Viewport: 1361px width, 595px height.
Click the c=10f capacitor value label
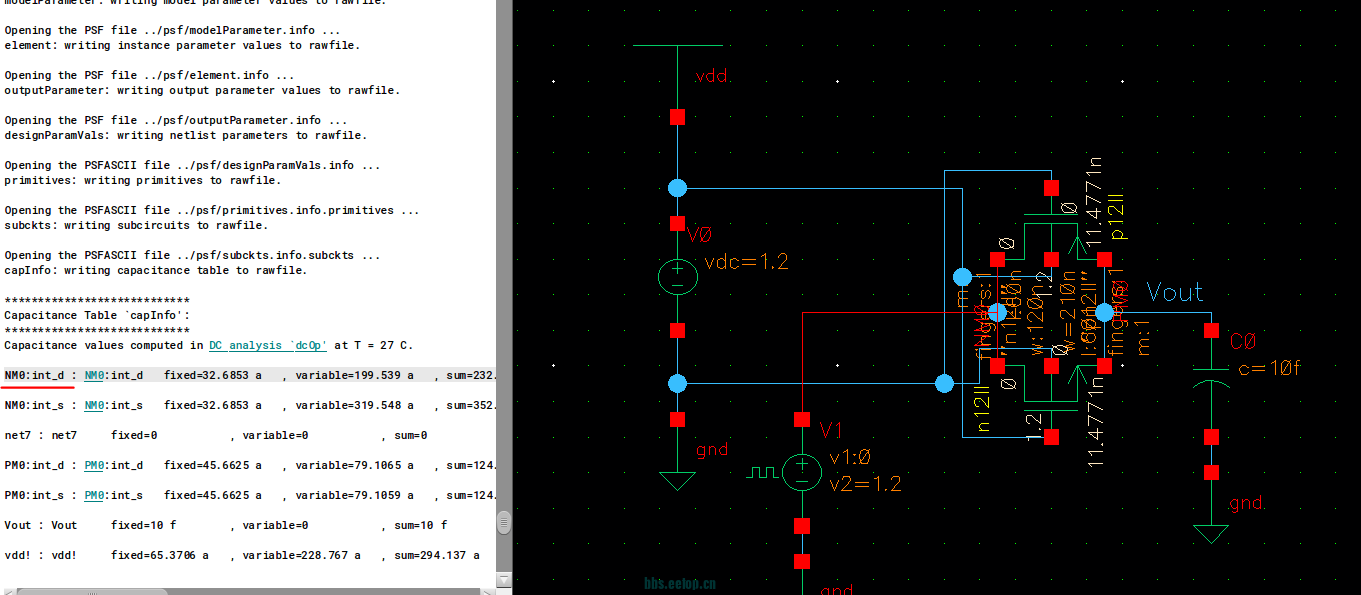pos(1270,368)
